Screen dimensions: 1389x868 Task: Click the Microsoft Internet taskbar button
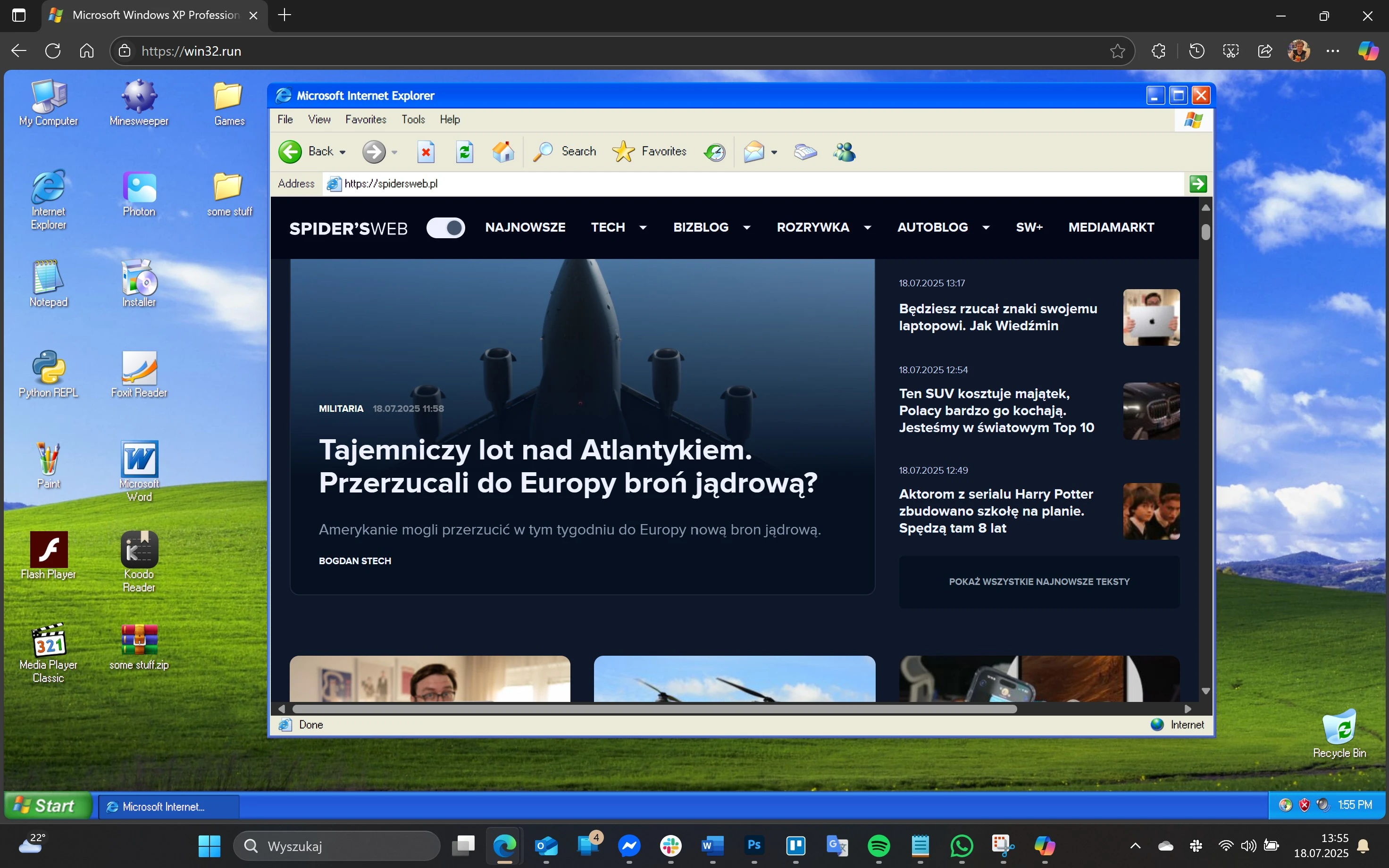click(x=169, y=807)
